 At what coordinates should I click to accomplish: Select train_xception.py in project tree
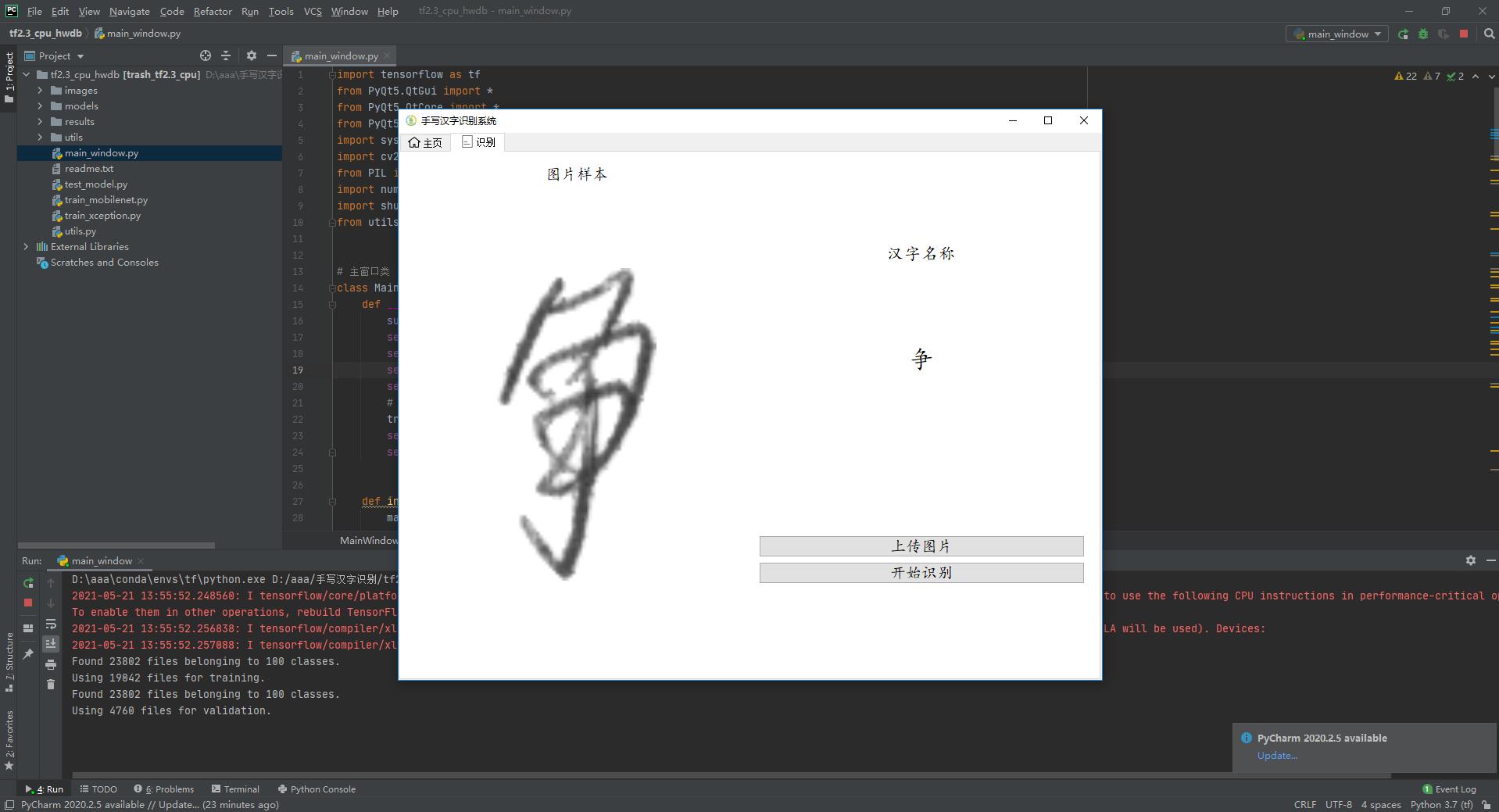102,216
